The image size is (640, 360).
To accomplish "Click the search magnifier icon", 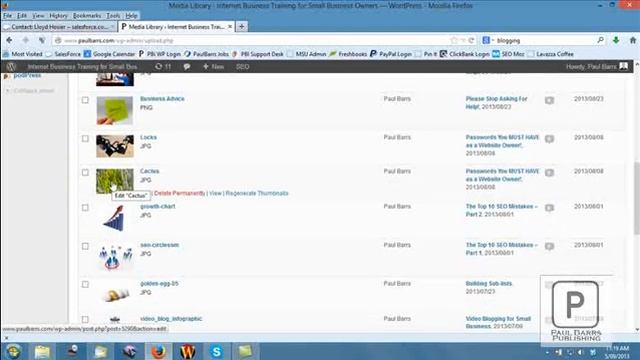I will pyautogui.click(x=600, y=40).
